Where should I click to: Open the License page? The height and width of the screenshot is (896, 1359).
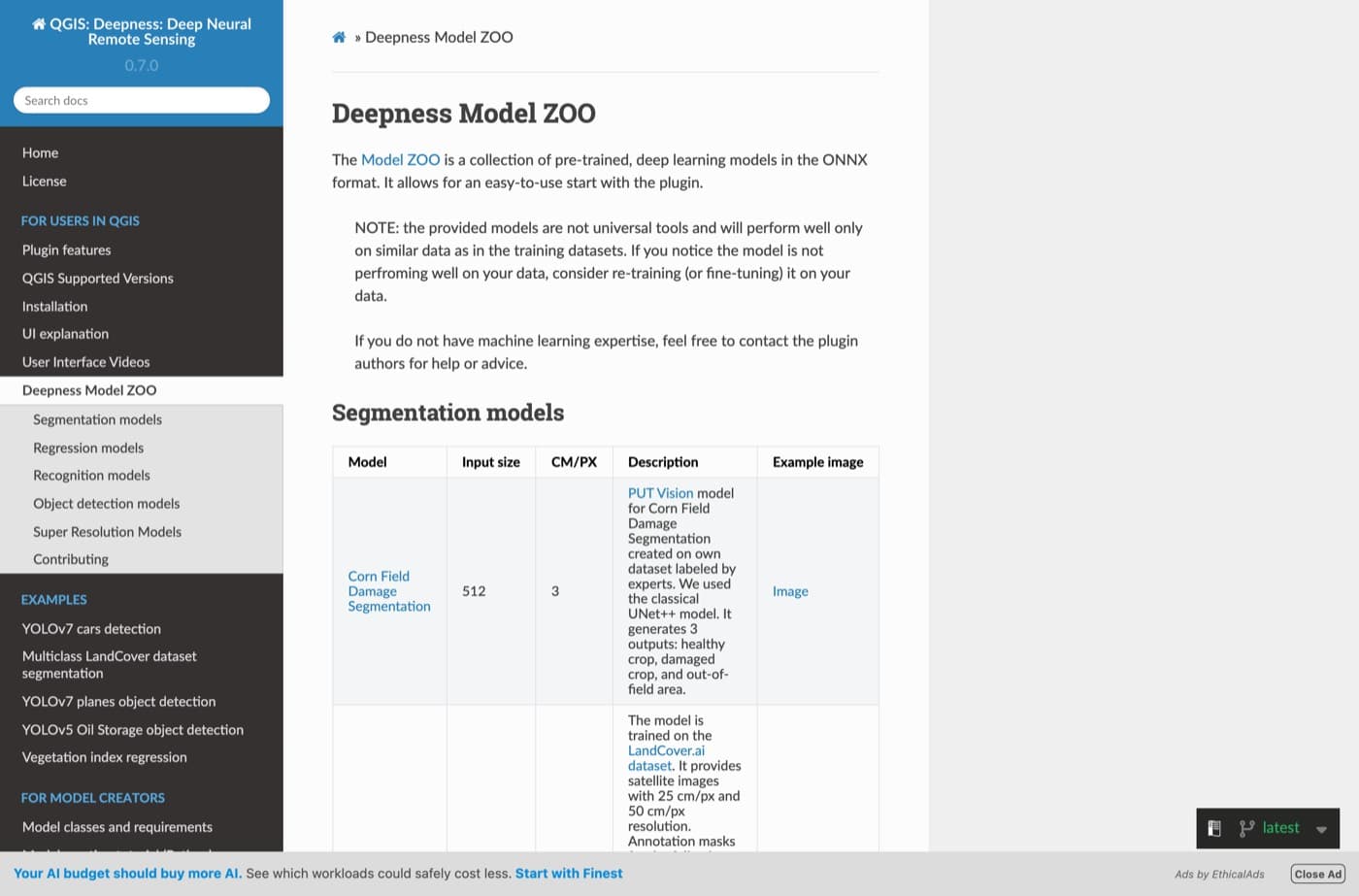coord(45,181)
